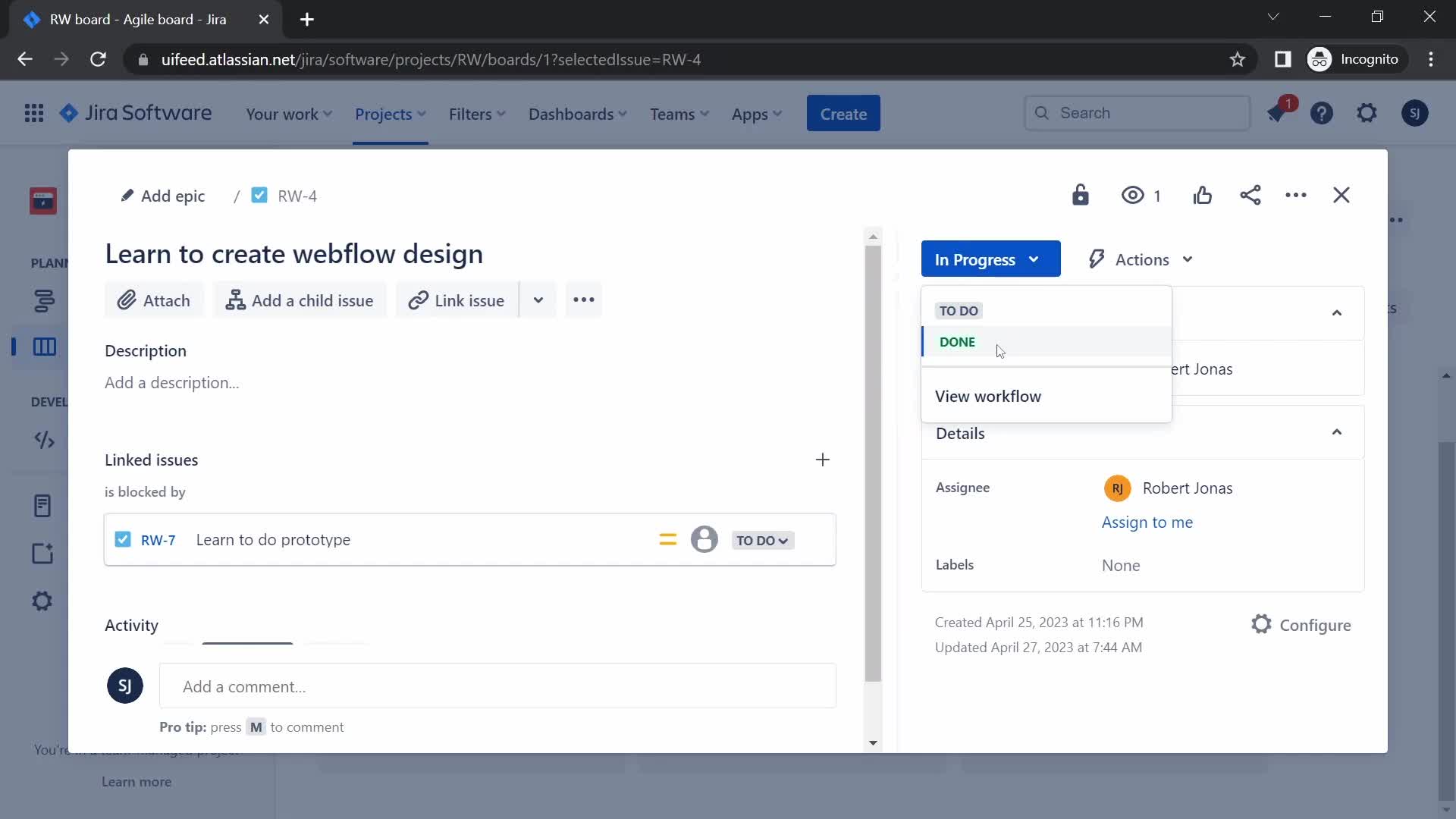This screenshot has width=1456, height=819.
Task: Click the share icon on issue RW-4
Action: pos(1249,195)
